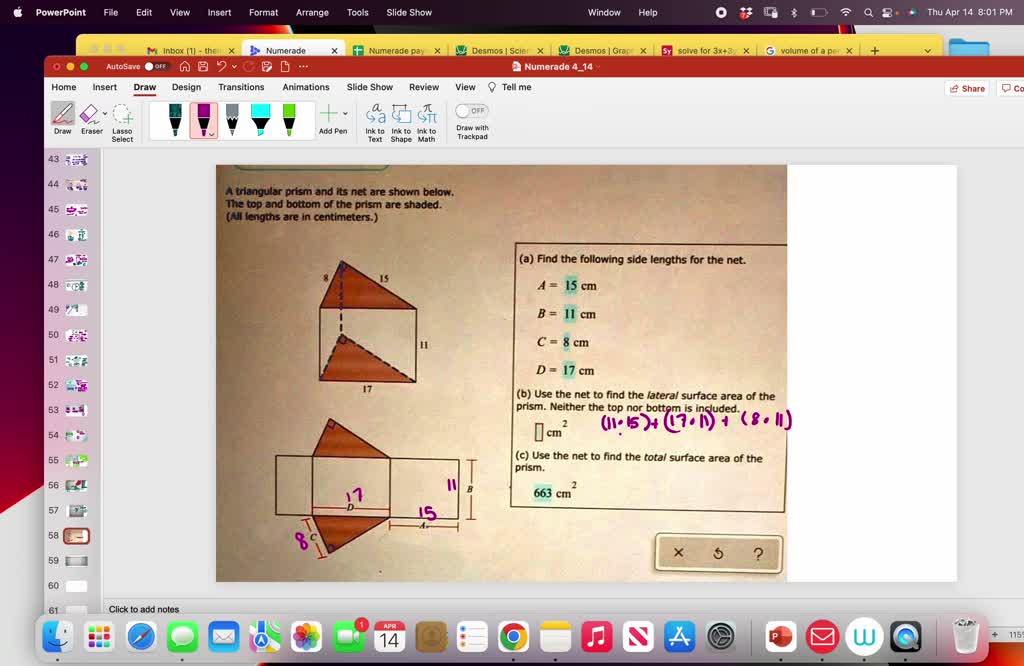Expand the Undo dropdown arrow
The image size is (1024, 666).
coord(233,67)
